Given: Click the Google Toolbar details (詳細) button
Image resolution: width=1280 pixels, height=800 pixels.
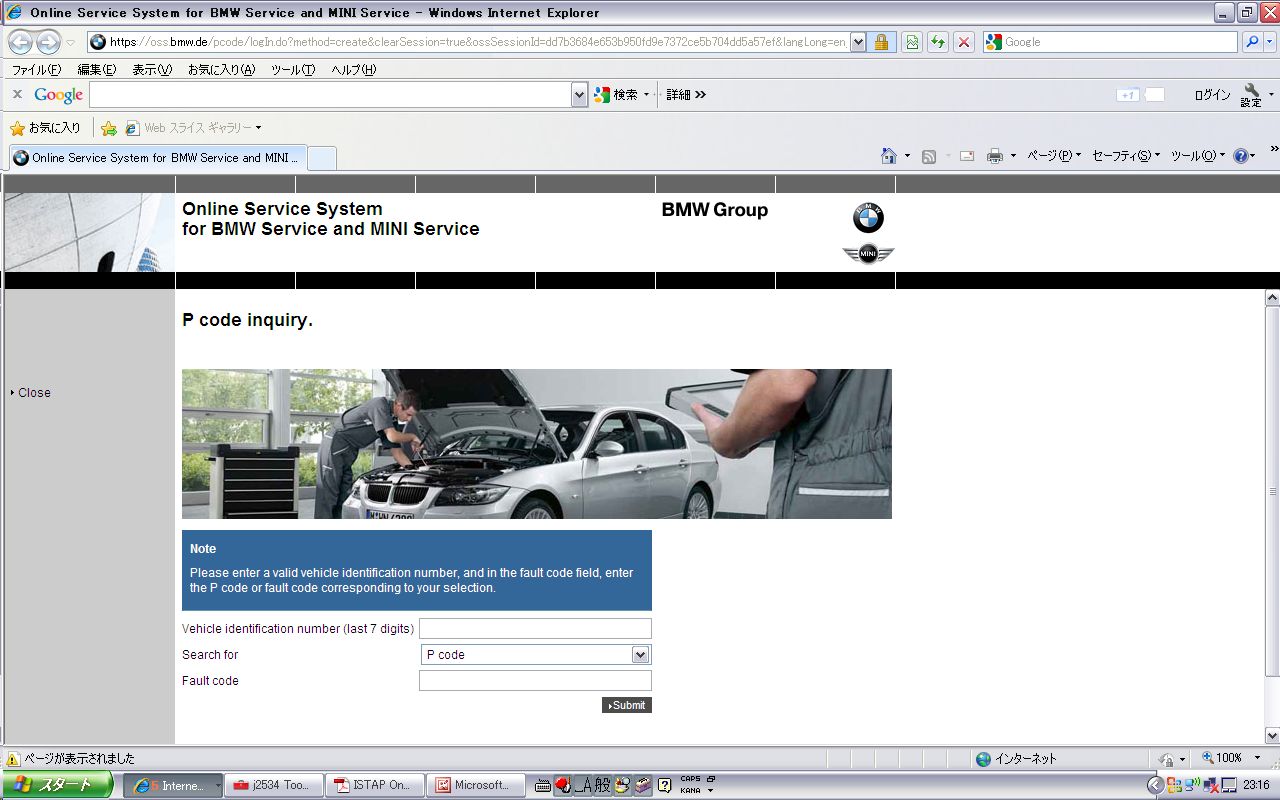Looking at the screenshot, I should 686,95.
